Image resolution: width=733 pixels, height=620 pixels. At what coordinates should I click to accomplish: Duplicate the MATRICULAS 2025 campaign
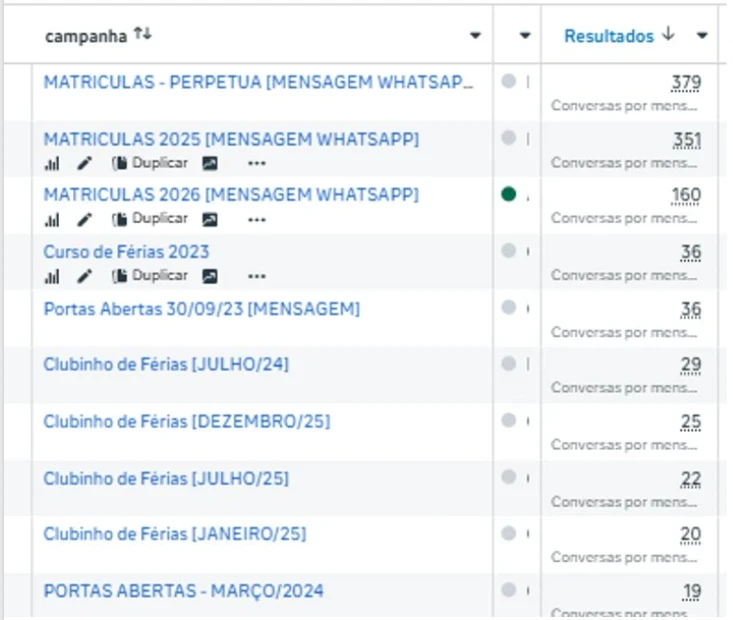[x=151, y=163]
